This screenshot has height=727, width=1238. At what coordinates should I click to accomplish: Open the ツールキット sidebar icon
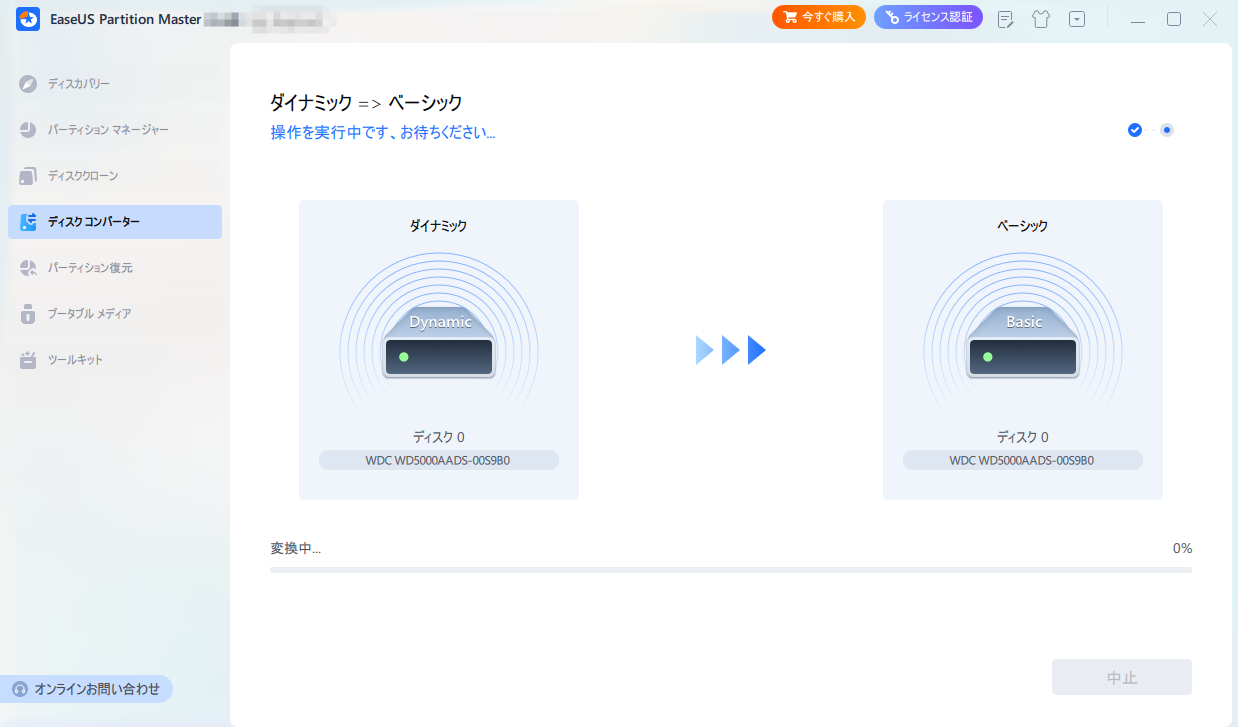(27, 360)
